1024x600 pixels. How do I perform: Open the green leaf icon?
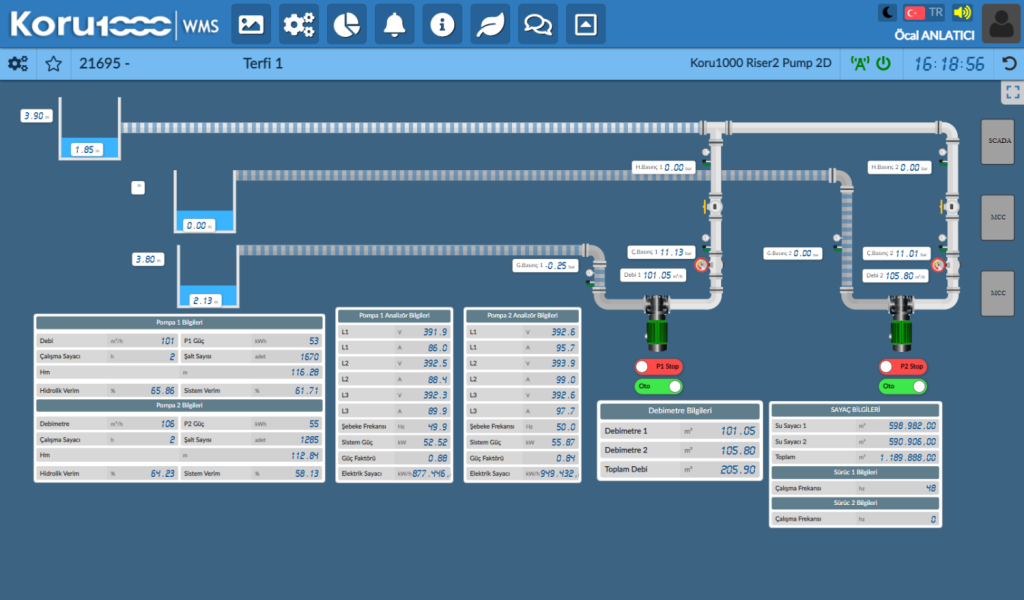490,25
